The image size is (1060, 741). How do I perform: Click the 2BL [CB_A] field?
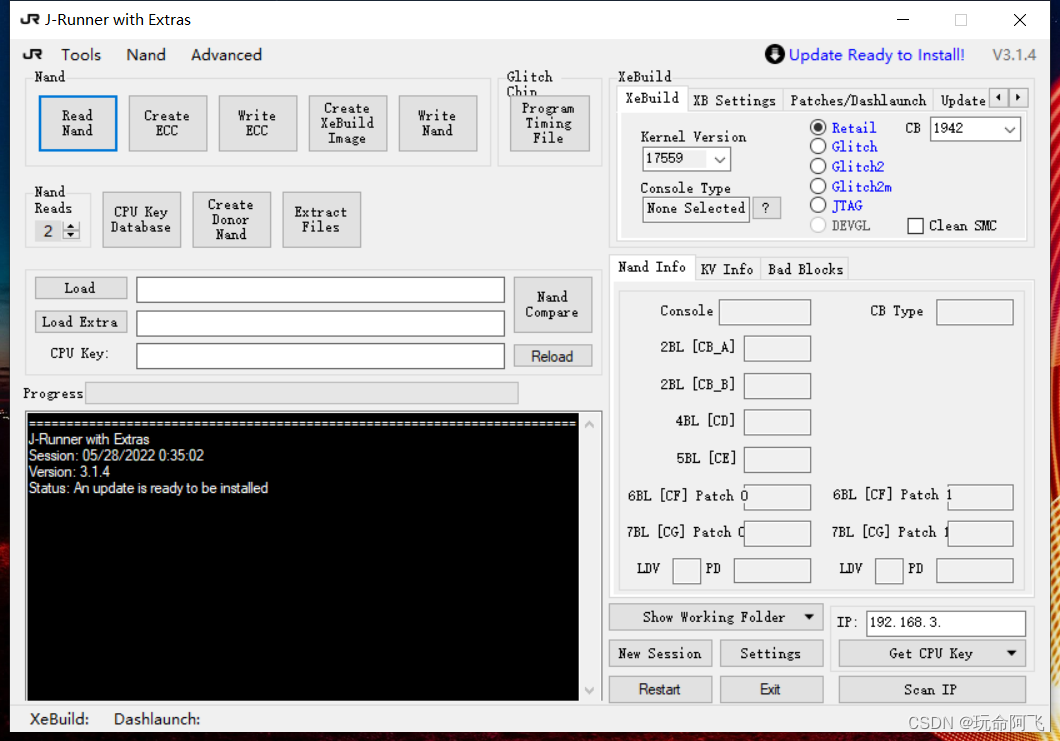click(777, 349)
